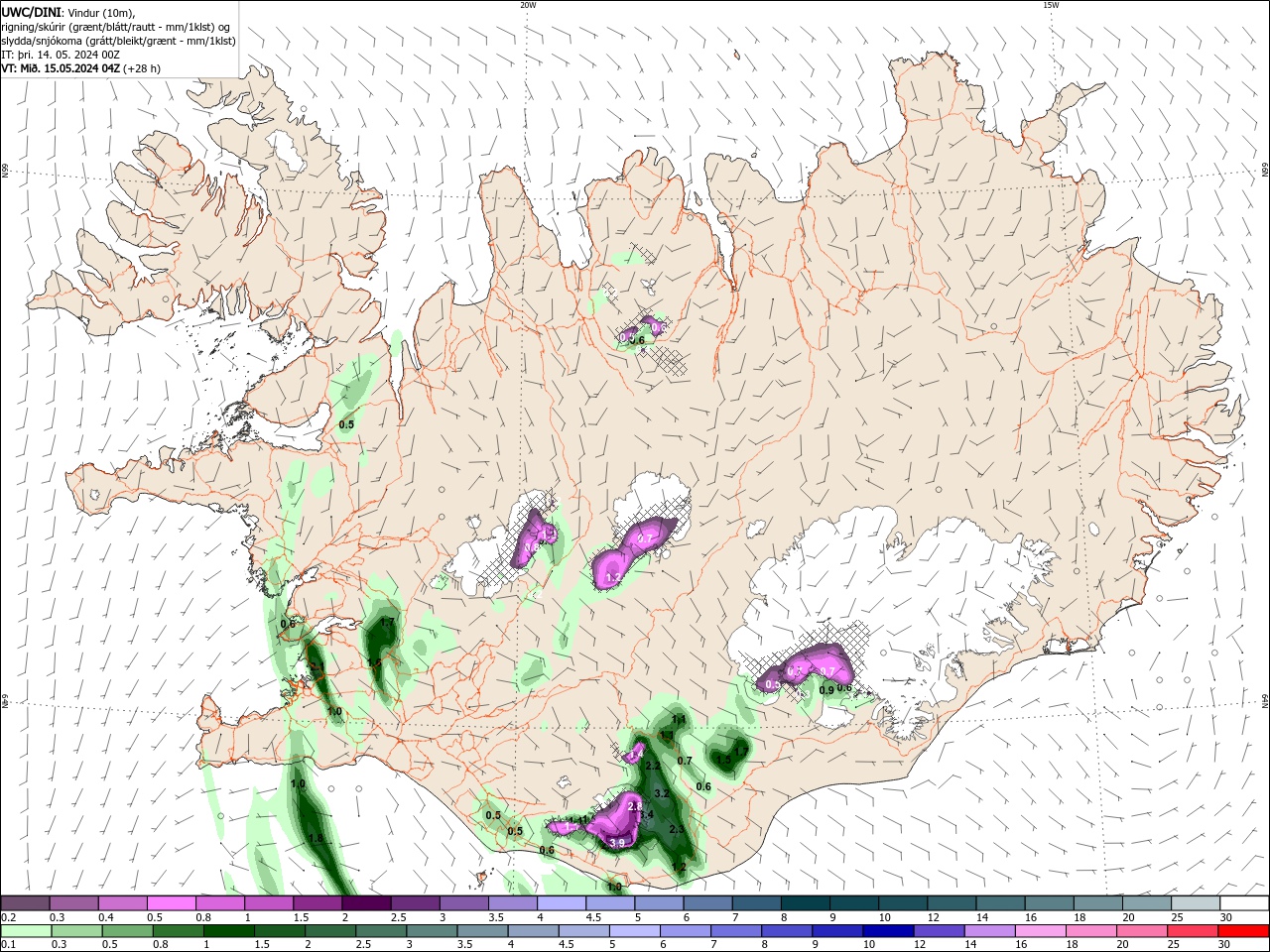The height and width of the screenshot is (952, 1270).
Task: Click the '0.9' value below Vatnajökull snow patch
Action: tap(826, 690)
